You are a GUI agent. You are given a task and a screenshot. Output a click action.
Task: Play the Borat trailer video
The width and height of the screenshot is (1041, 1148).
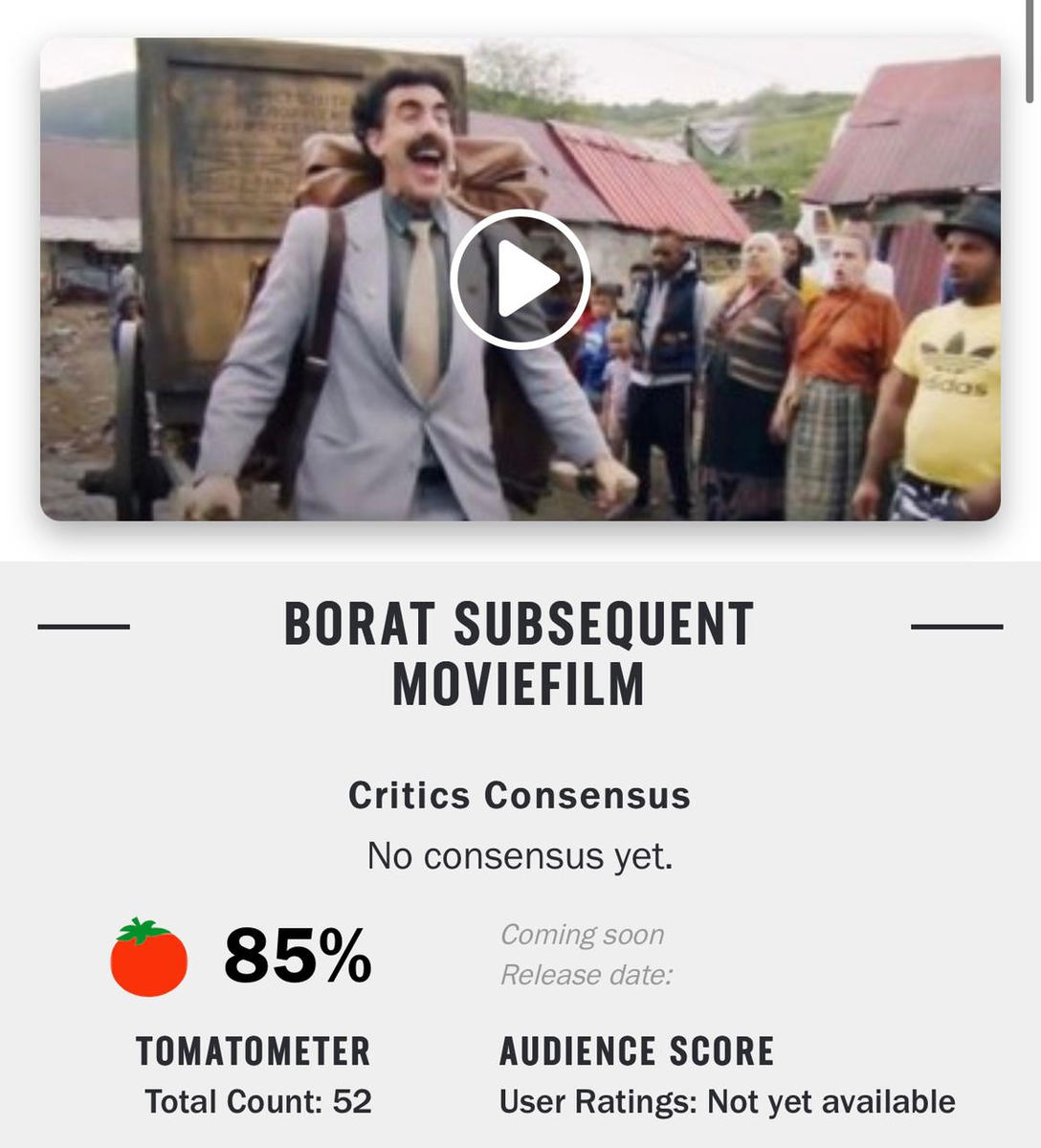point(520,279)
